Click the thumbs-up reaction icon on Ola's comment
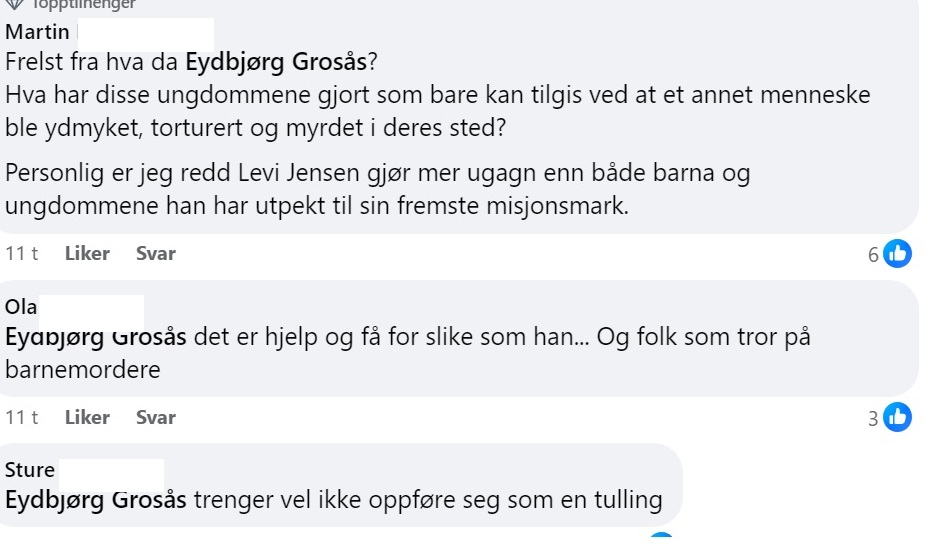 click(x=897, y=417)
